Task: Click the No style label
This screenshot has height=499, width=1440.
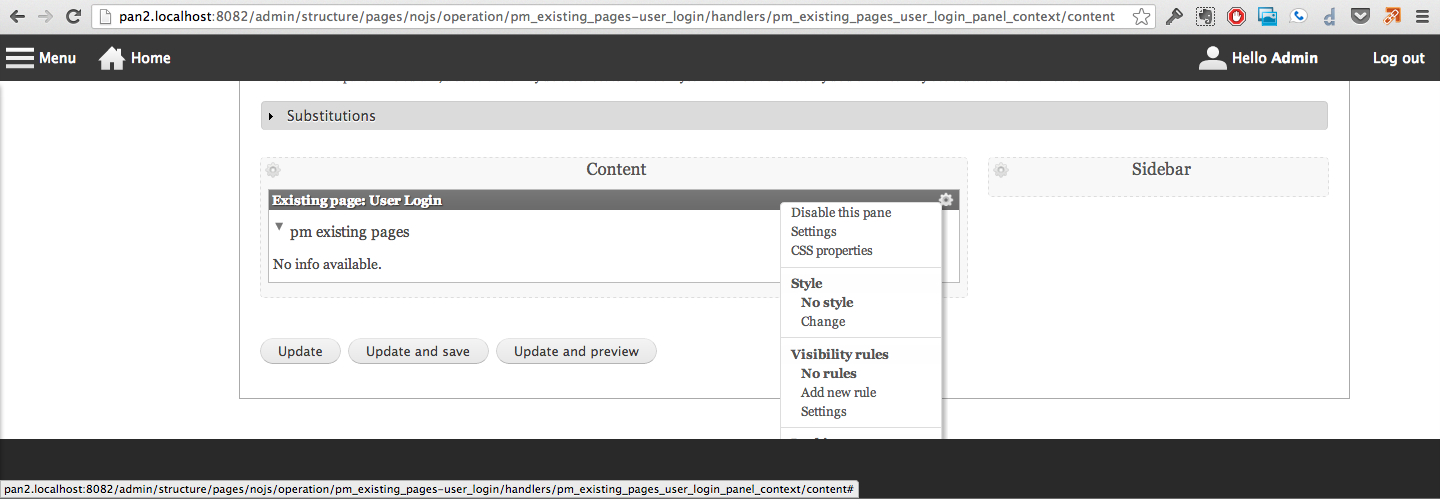Action: click(827, 303)
